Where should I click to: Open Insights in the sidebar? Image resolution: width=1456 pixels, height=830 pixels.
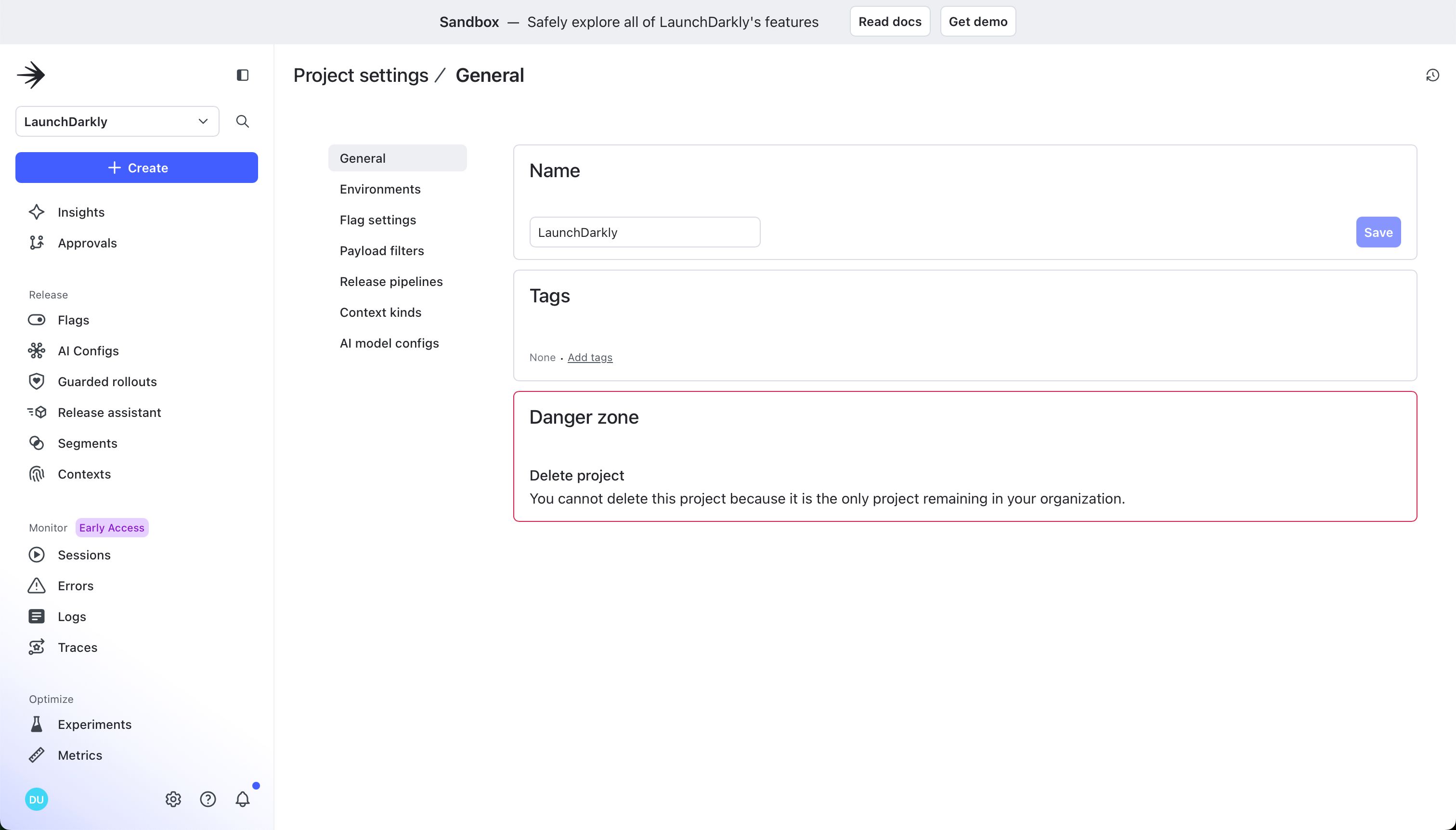81,212
